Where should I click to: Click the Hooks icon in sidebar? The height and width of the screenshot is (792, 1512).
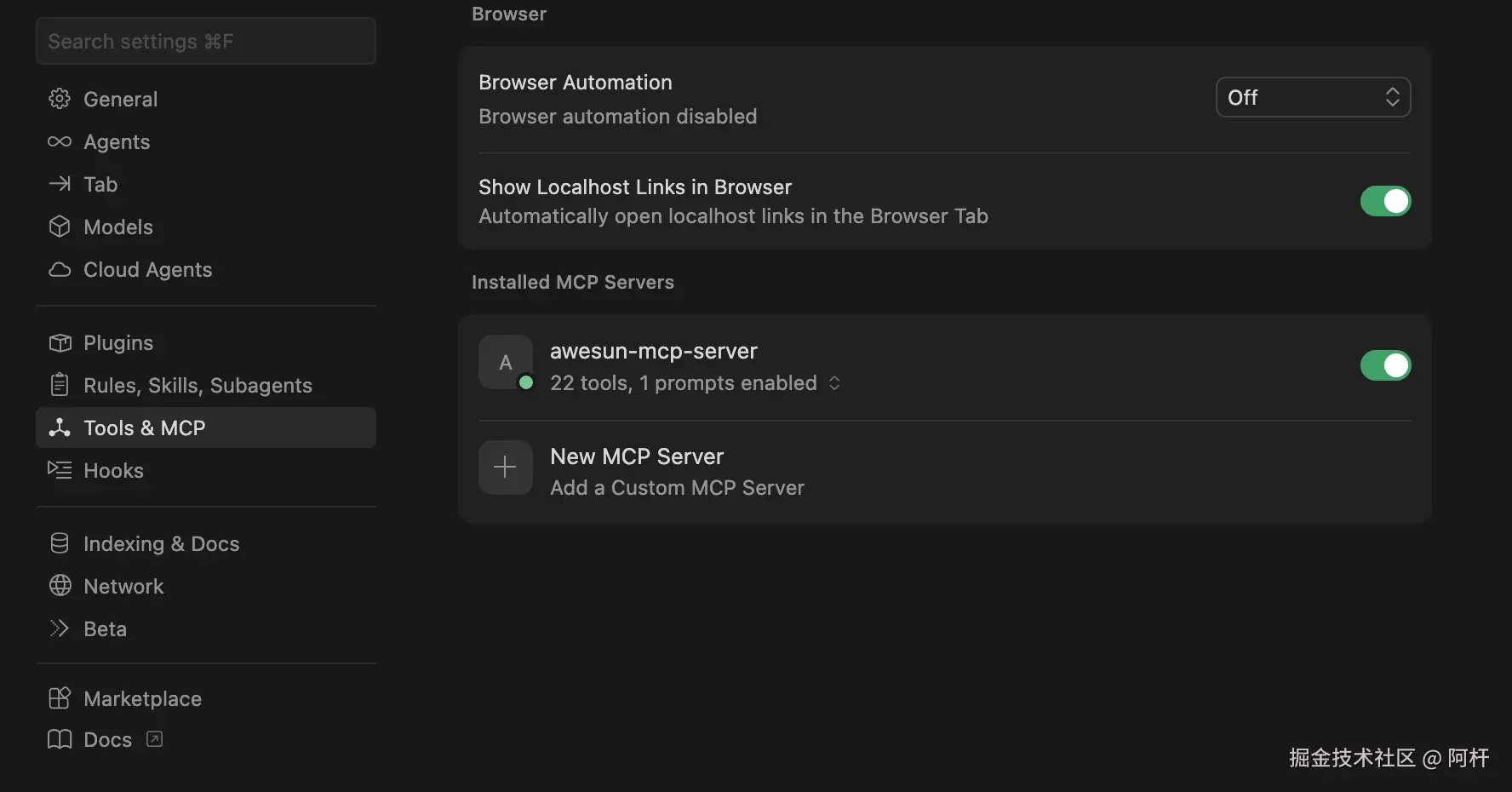coord(60,470)
